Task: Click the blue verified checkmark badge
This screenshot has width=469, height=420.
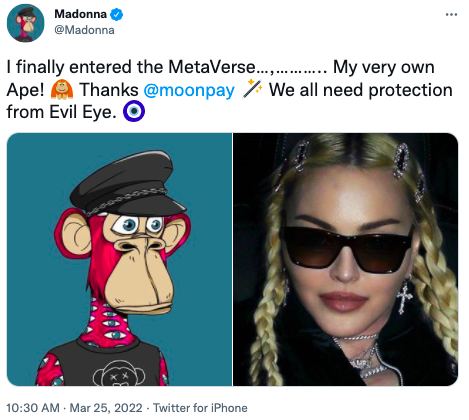Action: pos(116,15)
